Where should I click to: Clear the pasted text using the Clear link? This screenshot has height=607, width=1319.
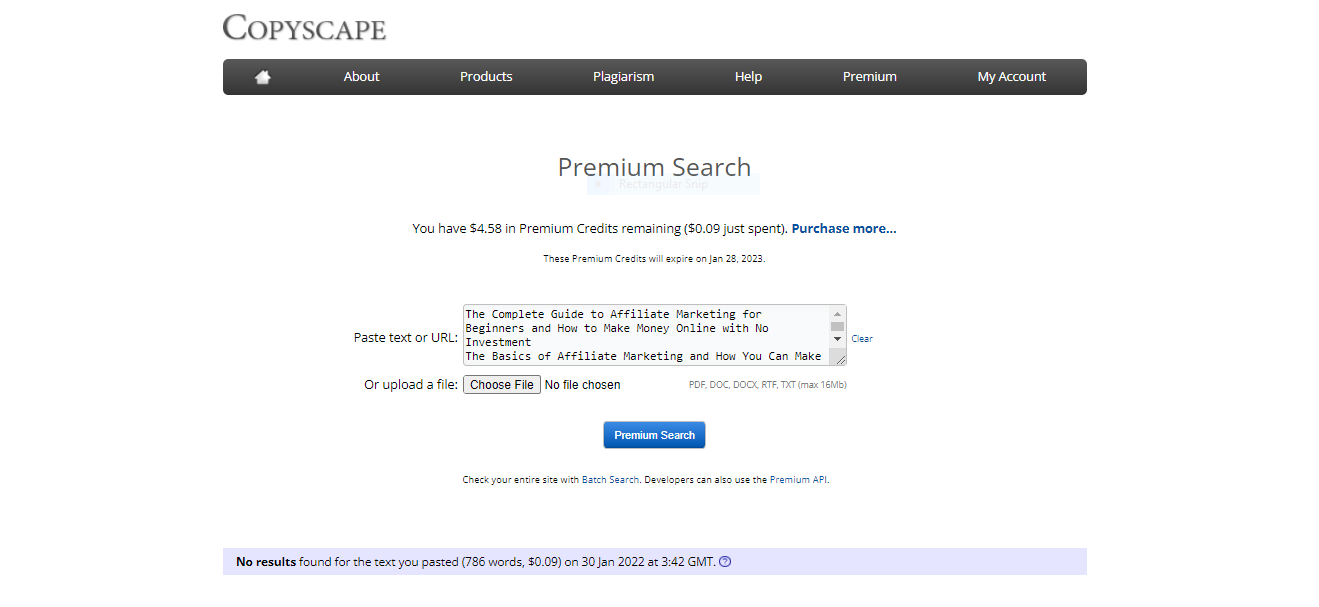click(x=861, y=338)
